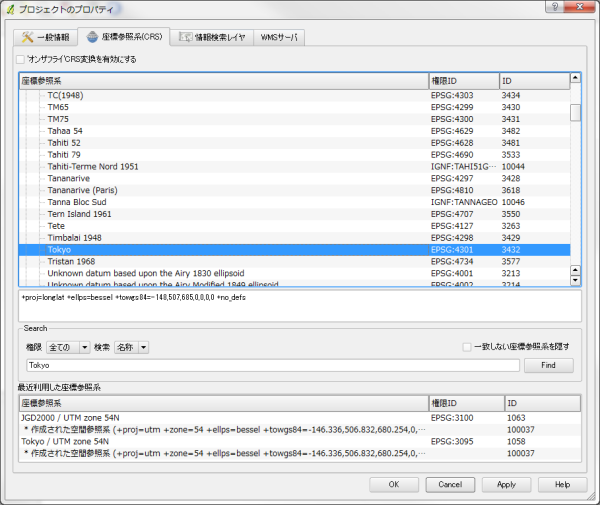This screenshot has height=505, width=600.
Task: Sort by the ID column header in upper list
Action: coord(535,81)
